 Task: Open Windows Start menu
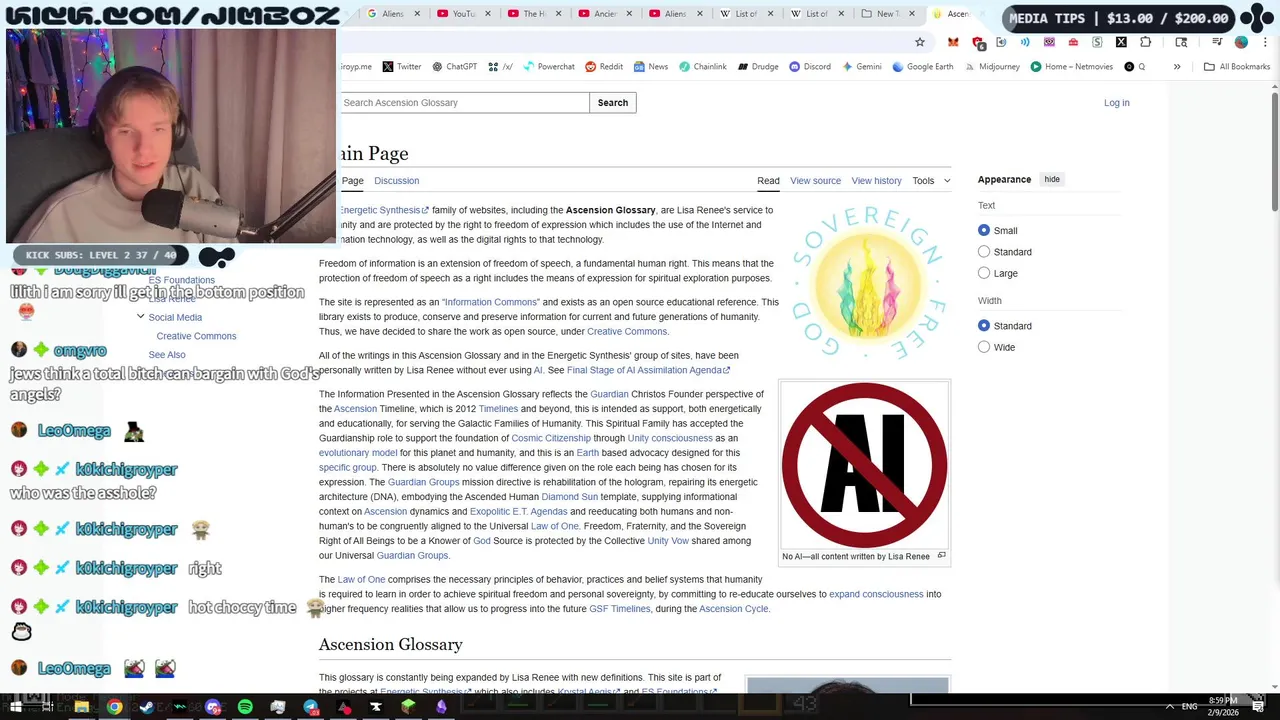pyautogui.click(x=16, y=707)
